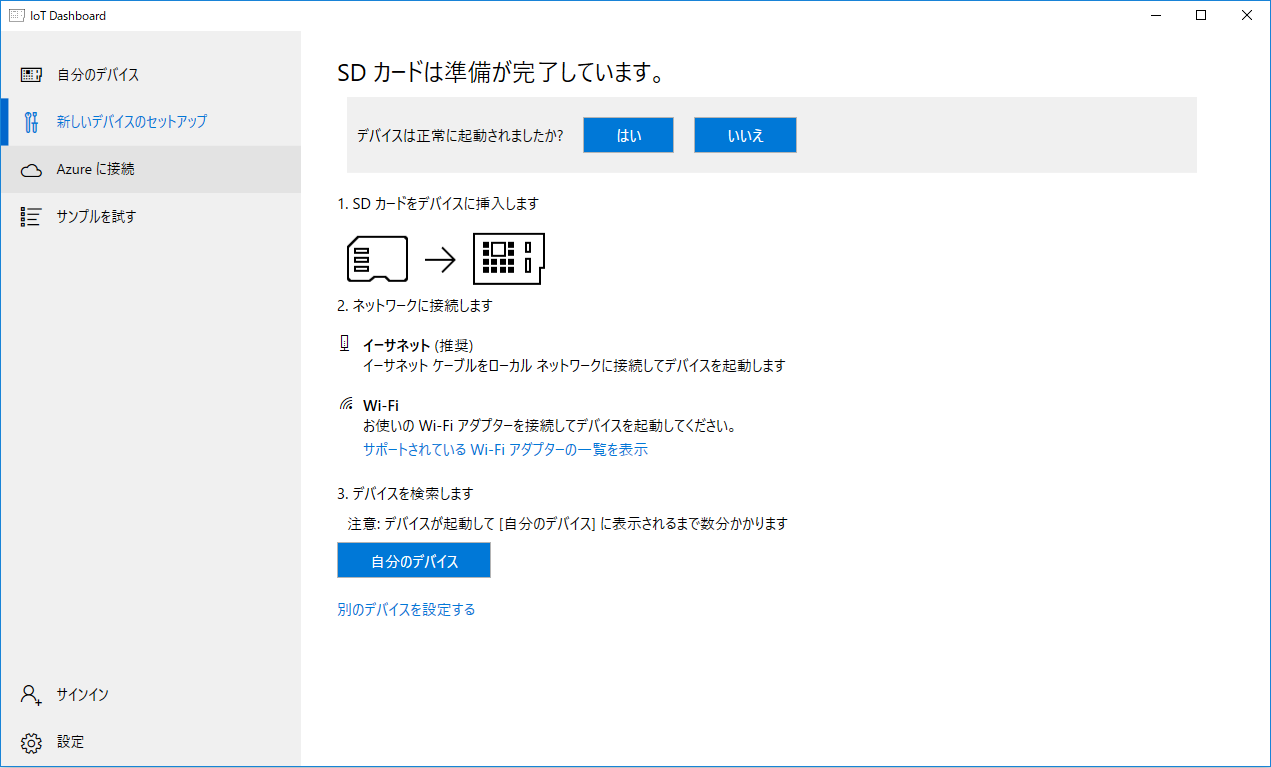Screen dimensions: 1271x768
Task: Click the wrench icon beside 新しいデバイスのセットアップ
Action: click(x=31, y=122)
